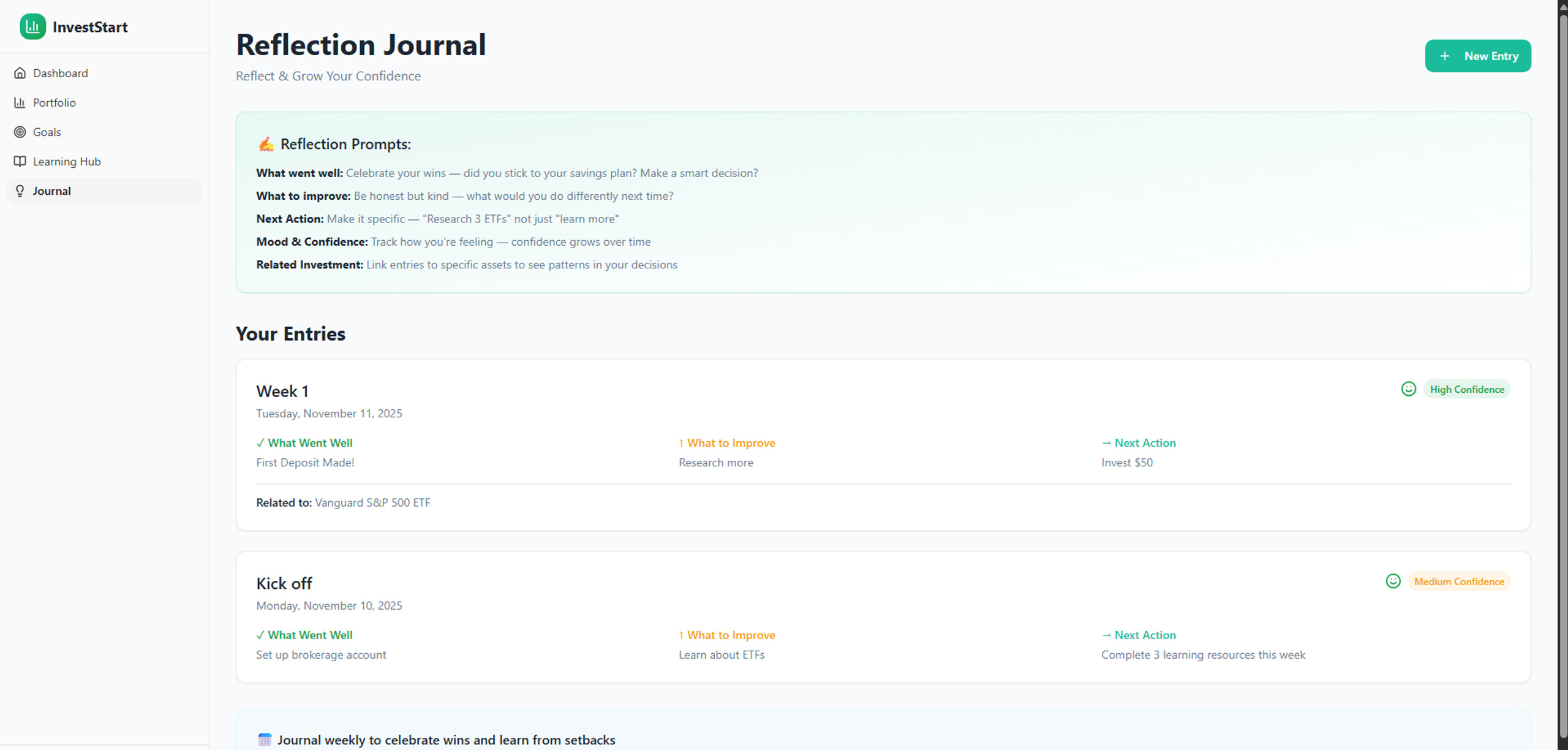1568x750 pixels.
Task: Click 'Research more' text
Action: (715, 463)
